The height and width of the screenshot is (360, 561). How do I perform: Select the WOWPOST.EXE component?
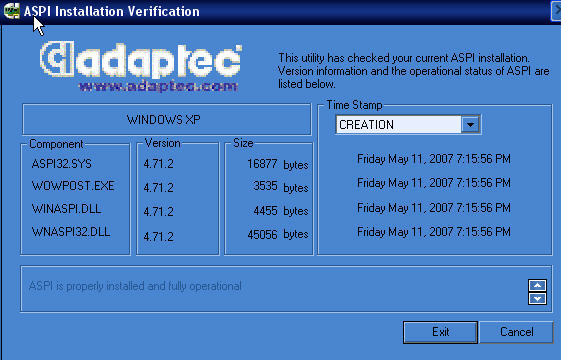pyautogui.click(x=73, y=186)
